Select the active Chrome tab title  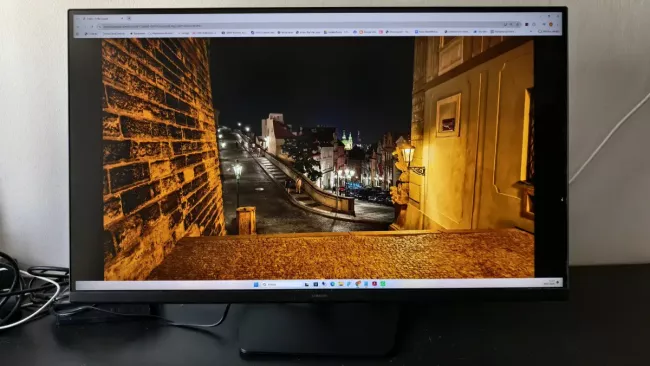(97, 19)
